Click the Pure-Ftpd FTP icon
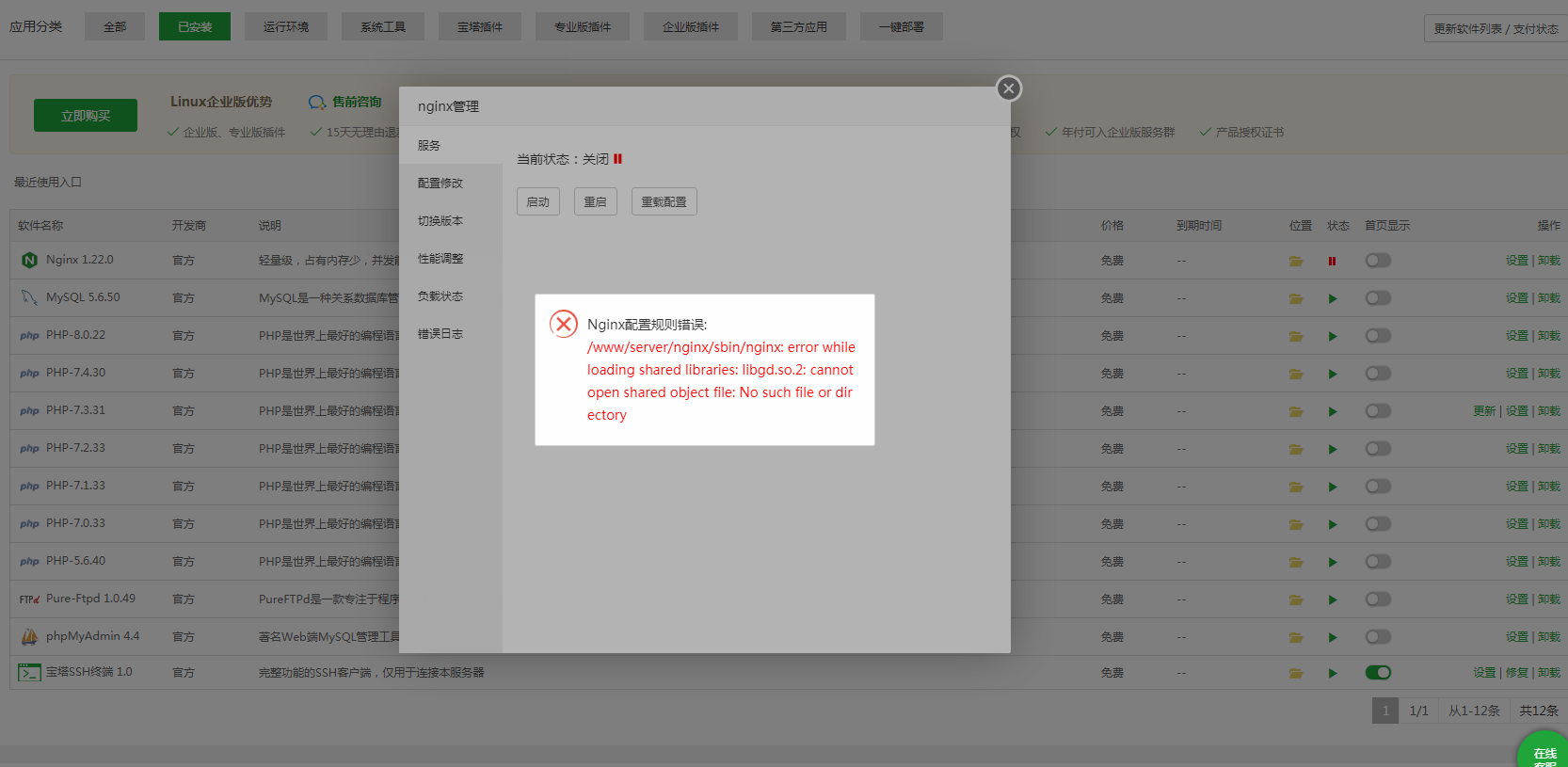The height and width of the screenshot is (767, 1568). click(29, 599)
